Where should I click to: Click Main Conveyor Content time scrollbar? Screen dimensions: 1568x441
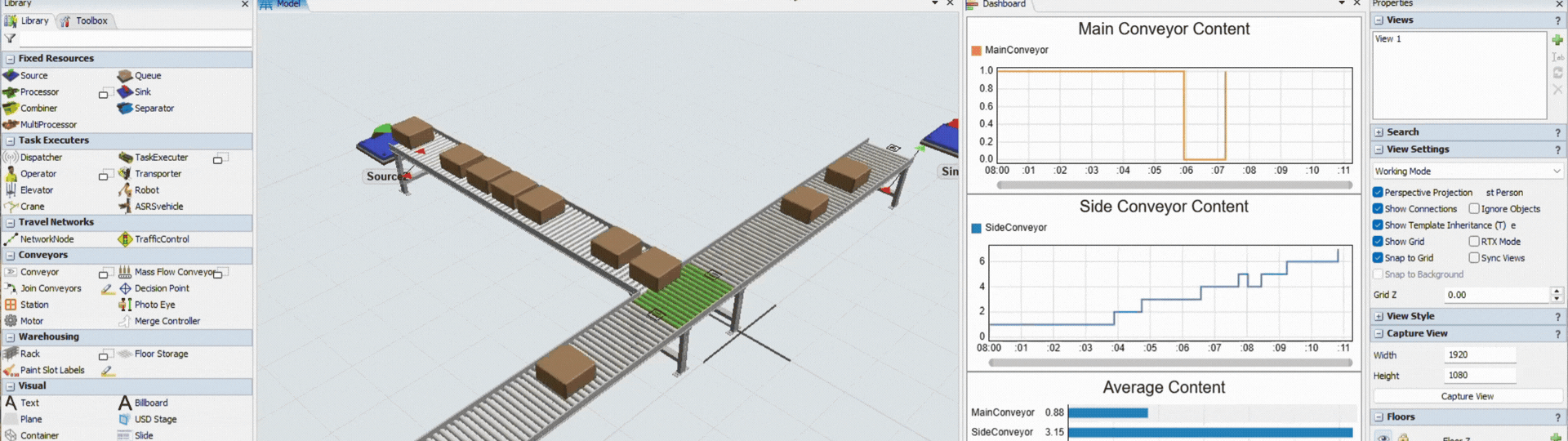click(x=1174, y=185)
